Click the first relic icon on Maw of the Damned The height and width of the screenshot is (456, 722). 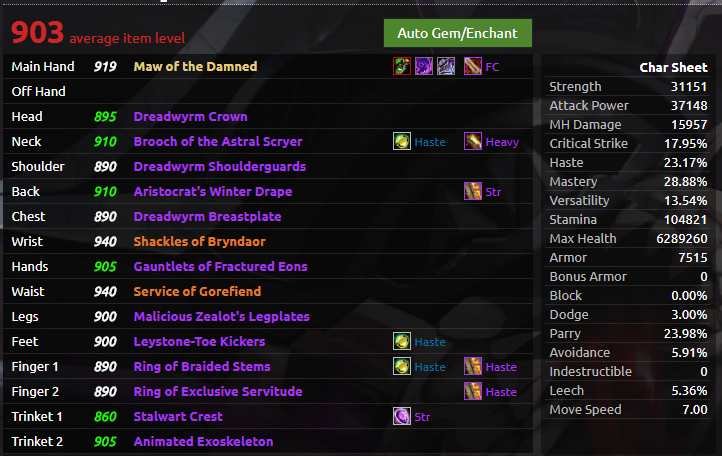402,66
